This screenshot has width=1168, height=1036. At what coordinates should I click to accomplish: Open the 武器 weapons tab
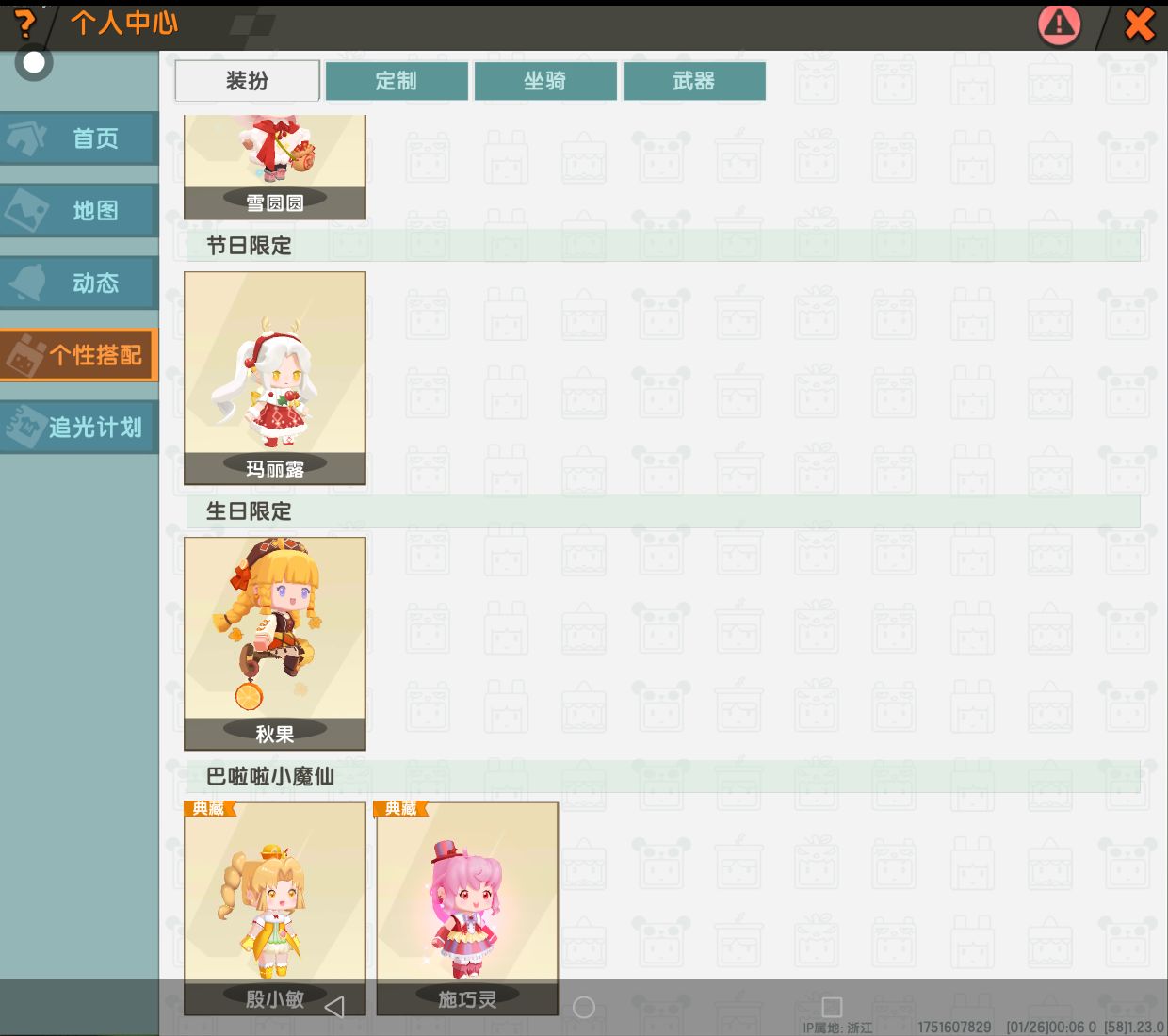point(694,81)
